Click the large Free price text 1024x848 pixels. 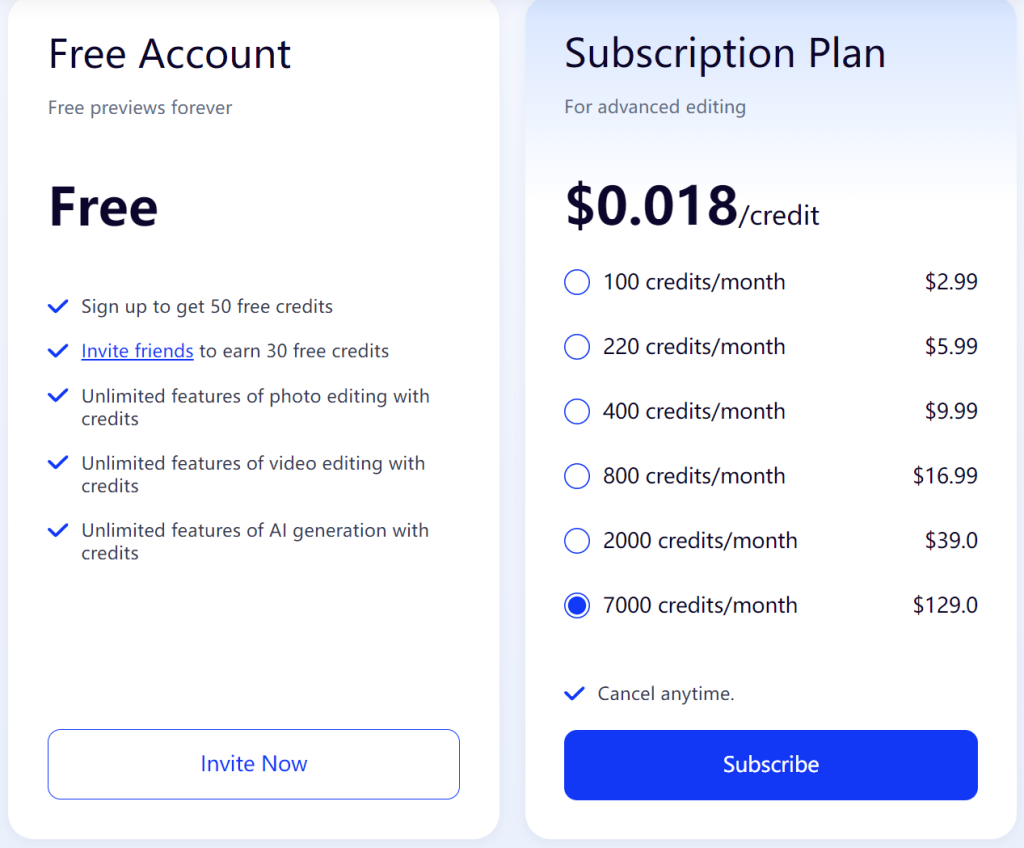point(102,207)
